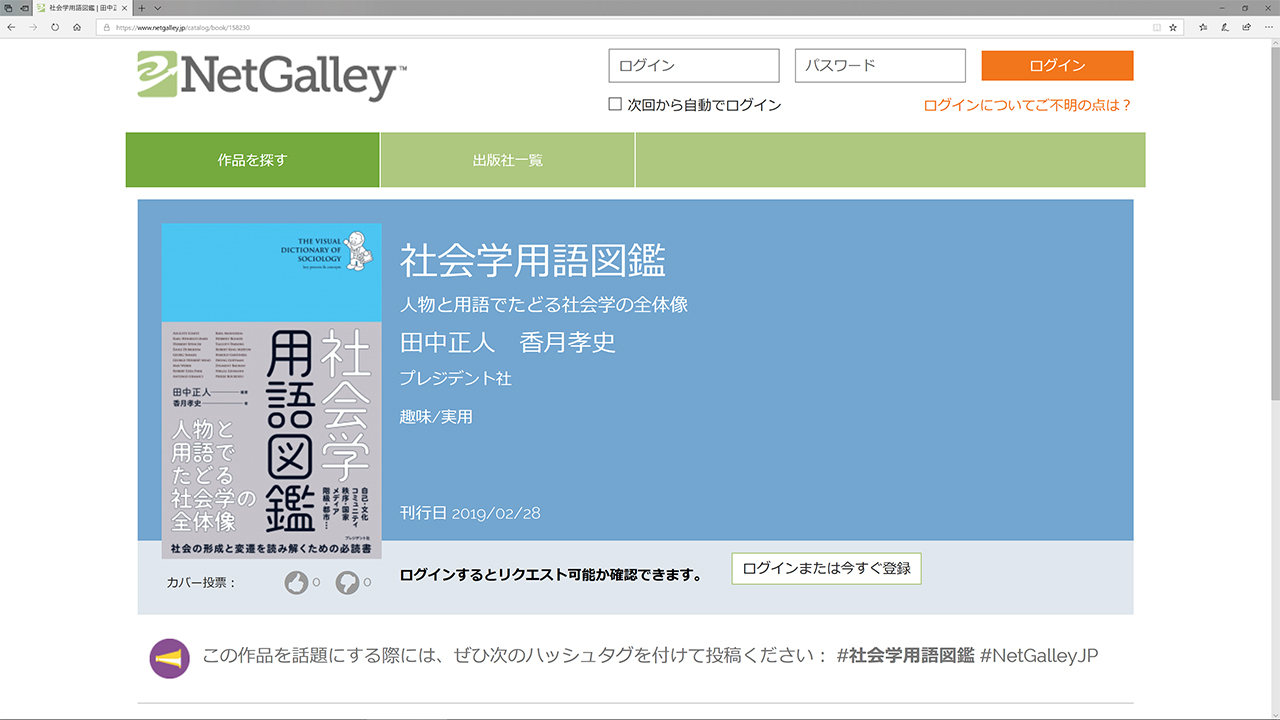1280x720 pixels.
Task: Click the author names 田中正人 香月孝史
Action: tap(508, 342)
